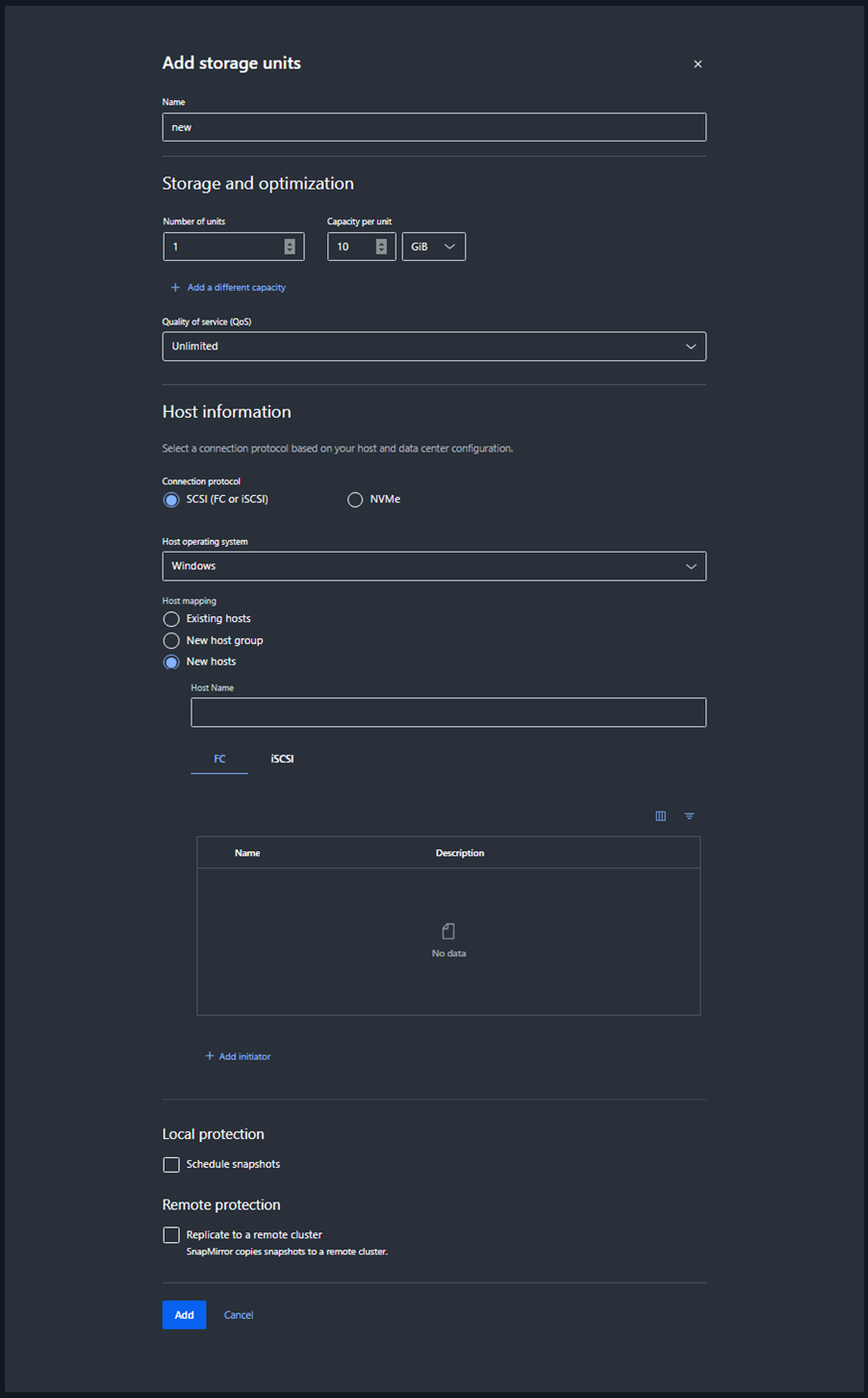
Task: Enable Replicate to a remote cluster
Action: tap(171, 1235)
